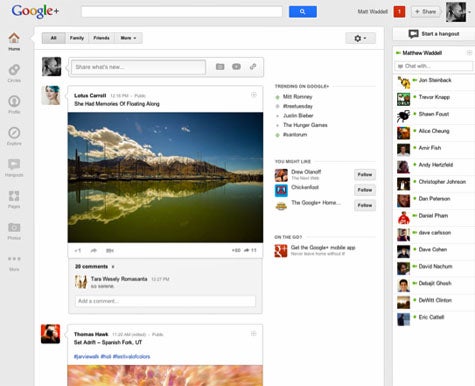Viewport: 475px width, 386px height.
Task: Select the Friends stream tab
Action: [101, 38]
